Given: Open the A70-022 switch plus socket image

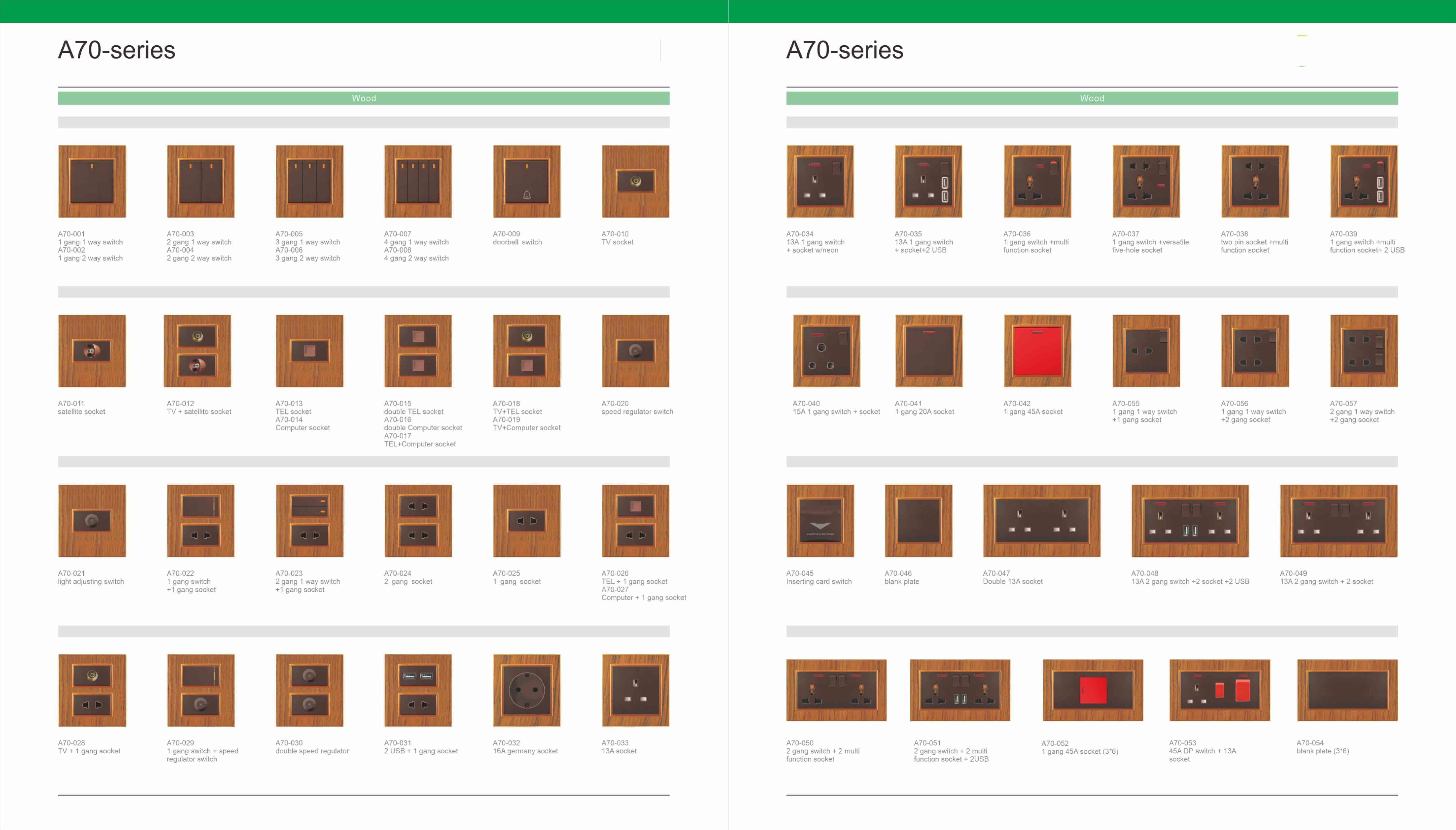Looking at the screenshot, I should (201, 521).
